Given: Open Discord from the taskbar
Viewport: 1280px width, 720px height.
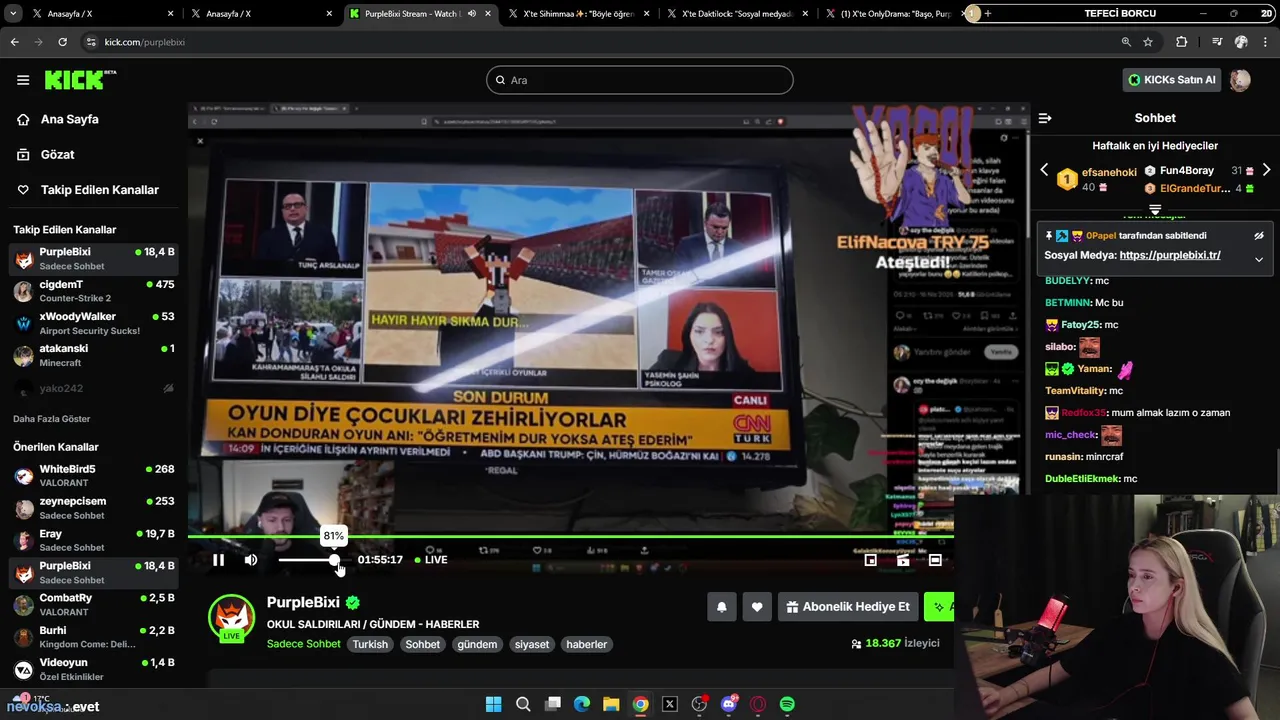Looking at the screenshot, I should 729,704.
